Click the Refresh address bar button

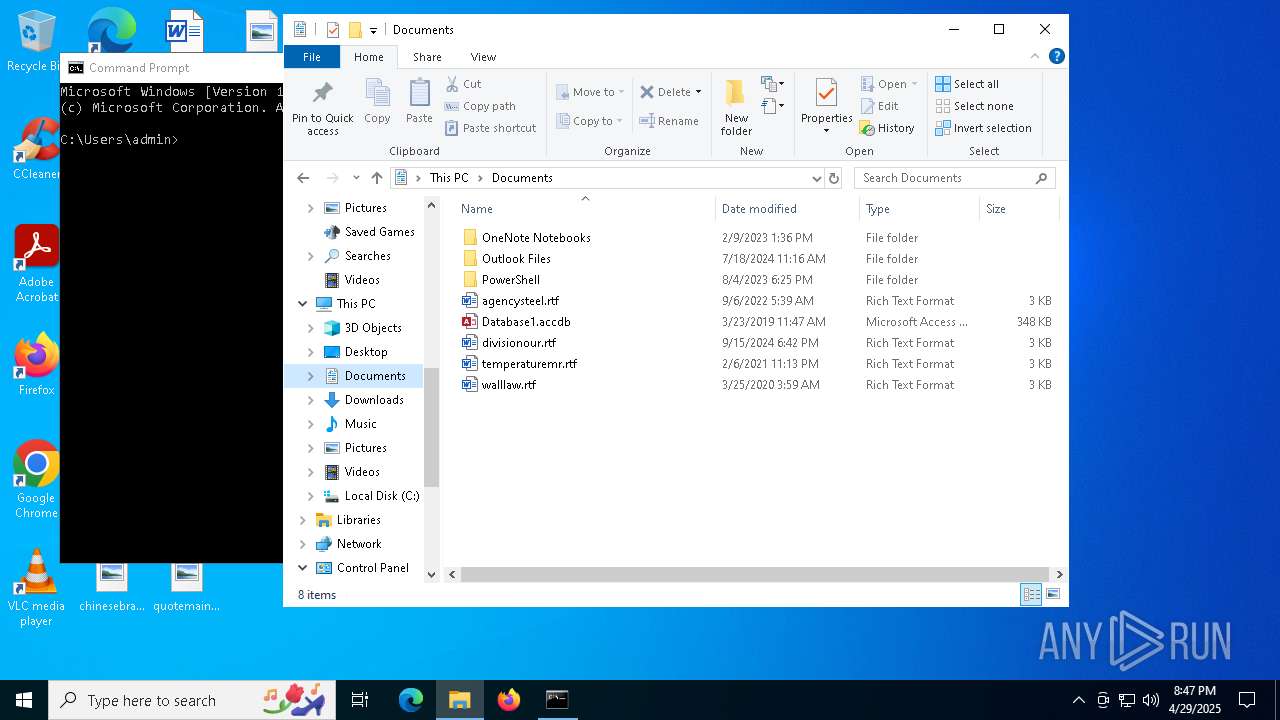(834, 178)
